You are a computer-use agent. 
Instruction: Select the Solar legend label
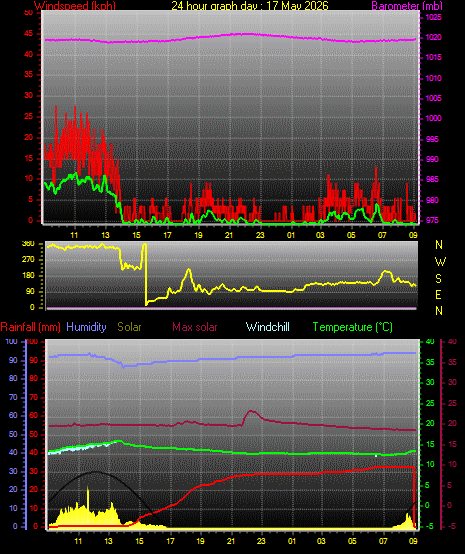[129, 327]
